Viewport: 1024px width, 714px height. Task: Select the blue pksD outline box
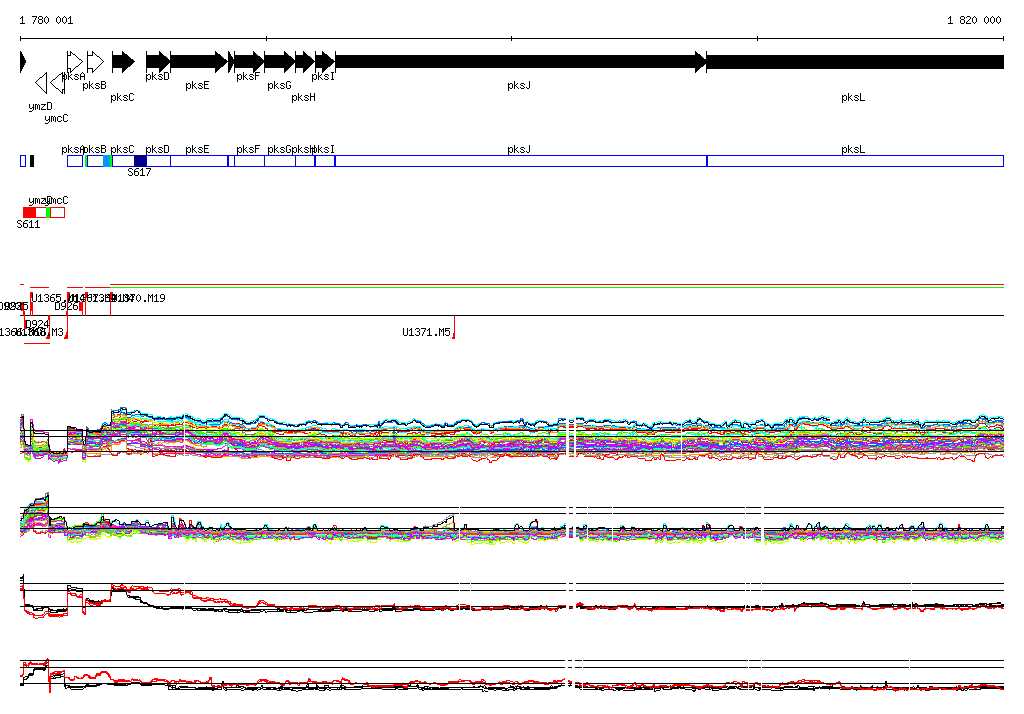[159, 161]
